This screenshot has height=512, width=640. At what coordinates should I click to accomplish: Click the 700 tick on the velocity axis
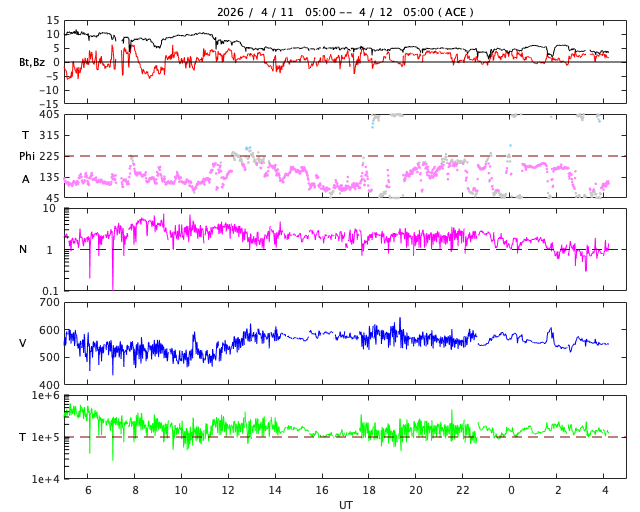(49, 302)
